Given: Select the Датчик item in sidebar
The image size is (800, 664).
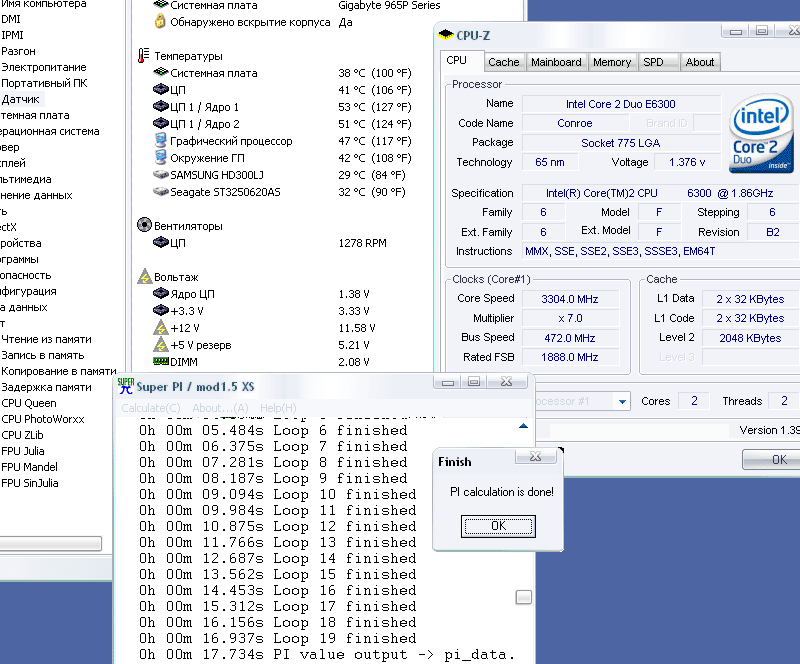Looking at the screenshot, I should pos(20,99).
